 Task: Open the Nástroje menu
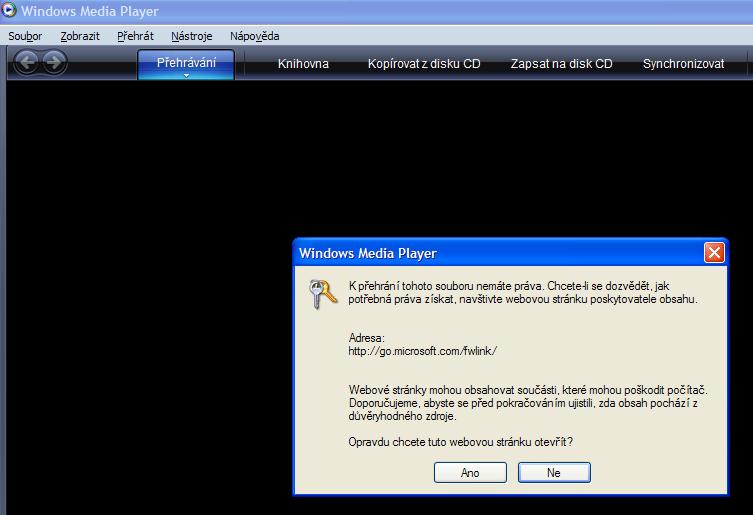(192, 36)
